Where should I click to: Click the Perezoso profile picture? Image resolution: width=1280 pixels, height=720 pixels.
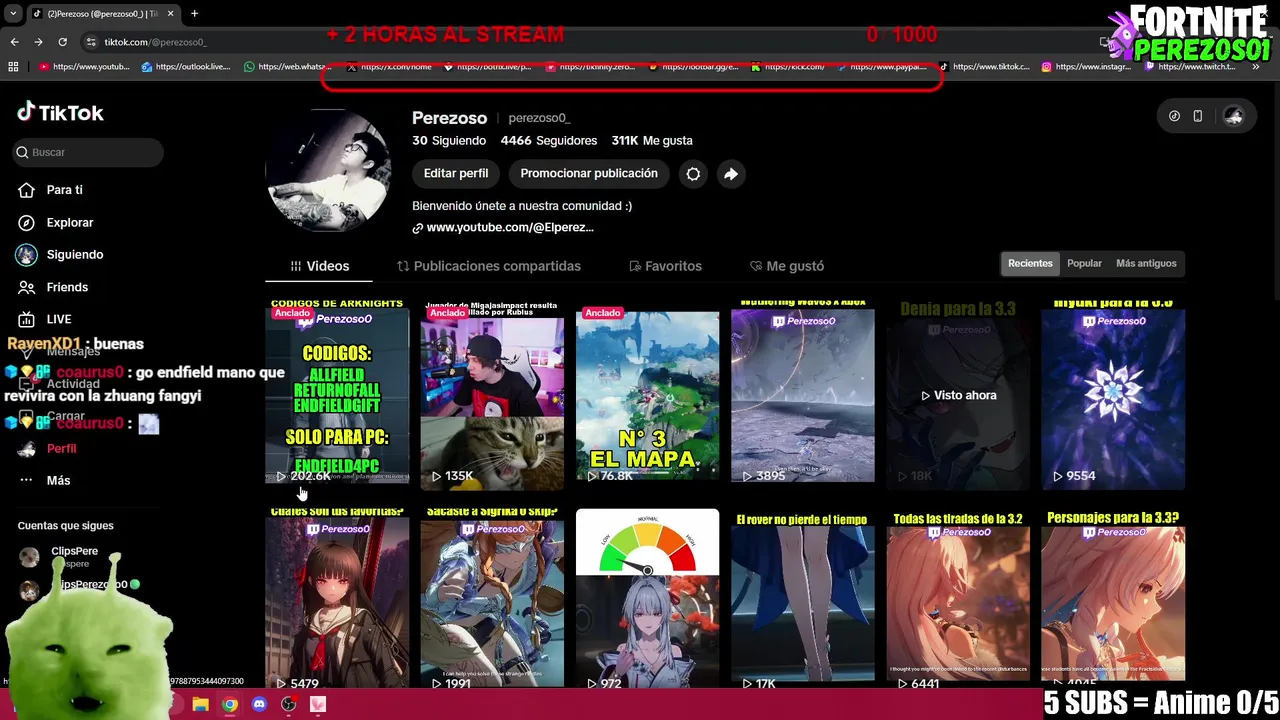pyautogui.click(x=328, y=170)
